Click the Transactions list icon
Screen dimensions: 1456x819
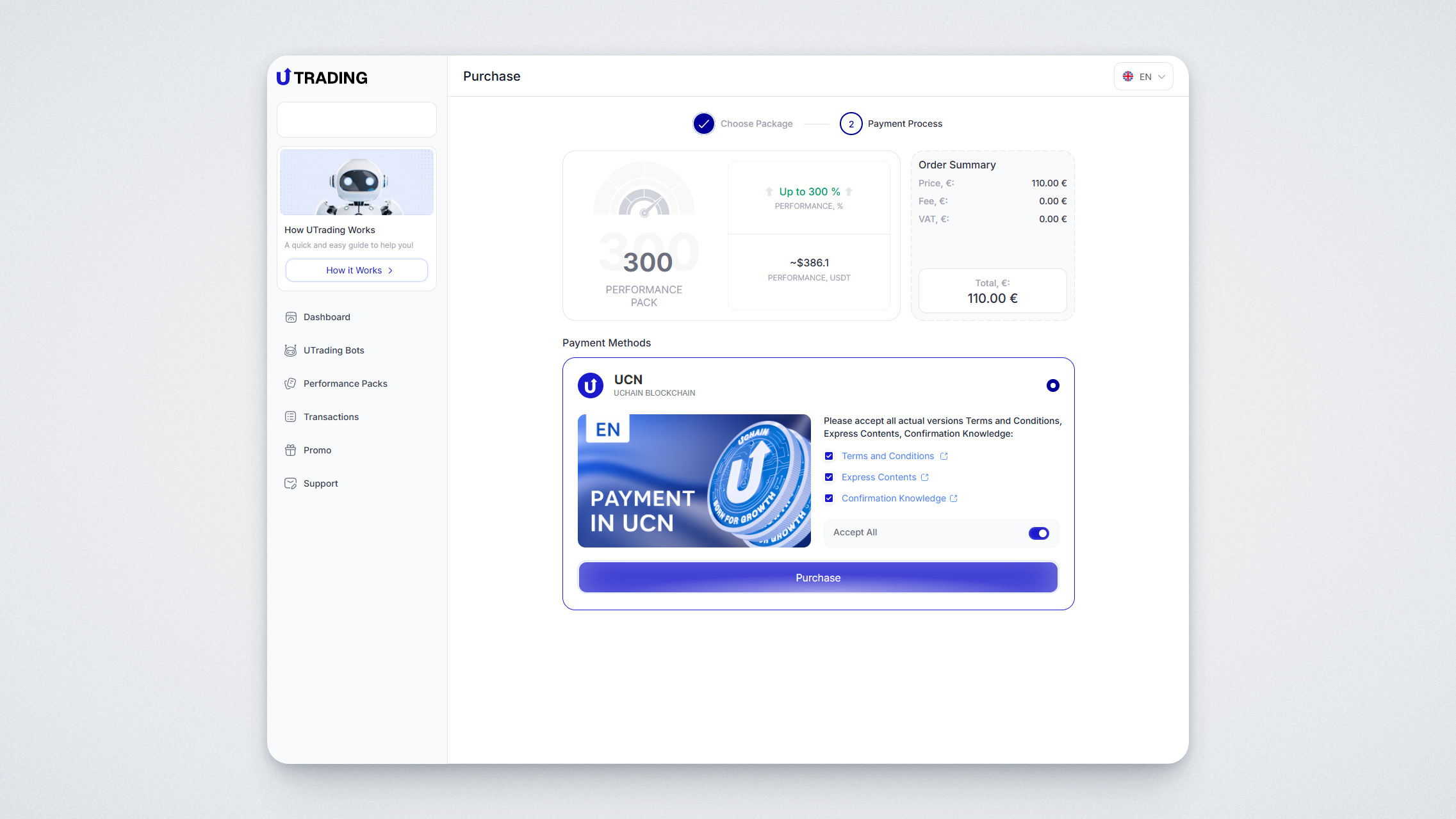(x=291, y=417)
